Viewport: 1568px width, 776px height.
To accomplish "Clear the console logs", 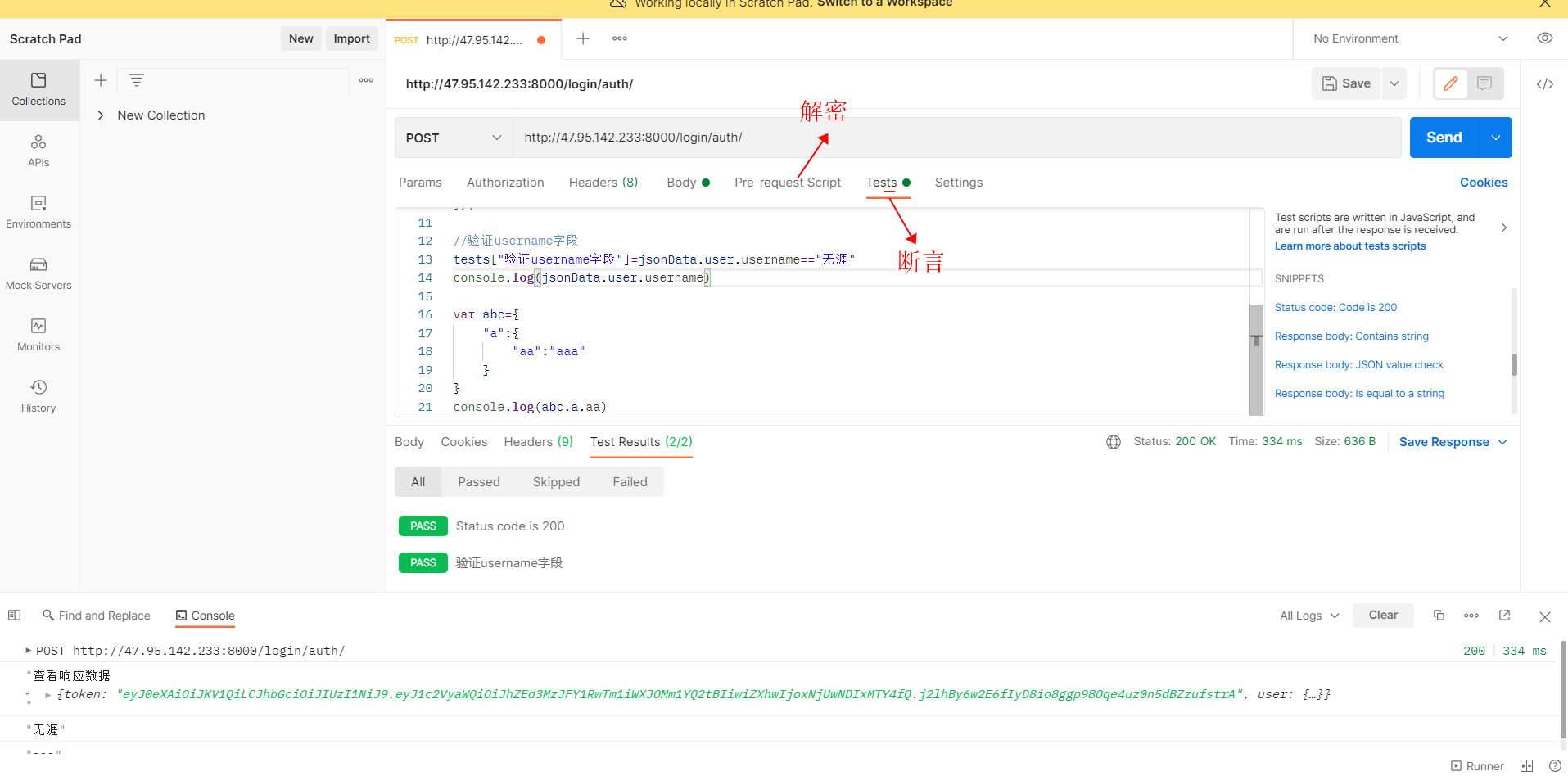I will click(x=1383, y=616).
